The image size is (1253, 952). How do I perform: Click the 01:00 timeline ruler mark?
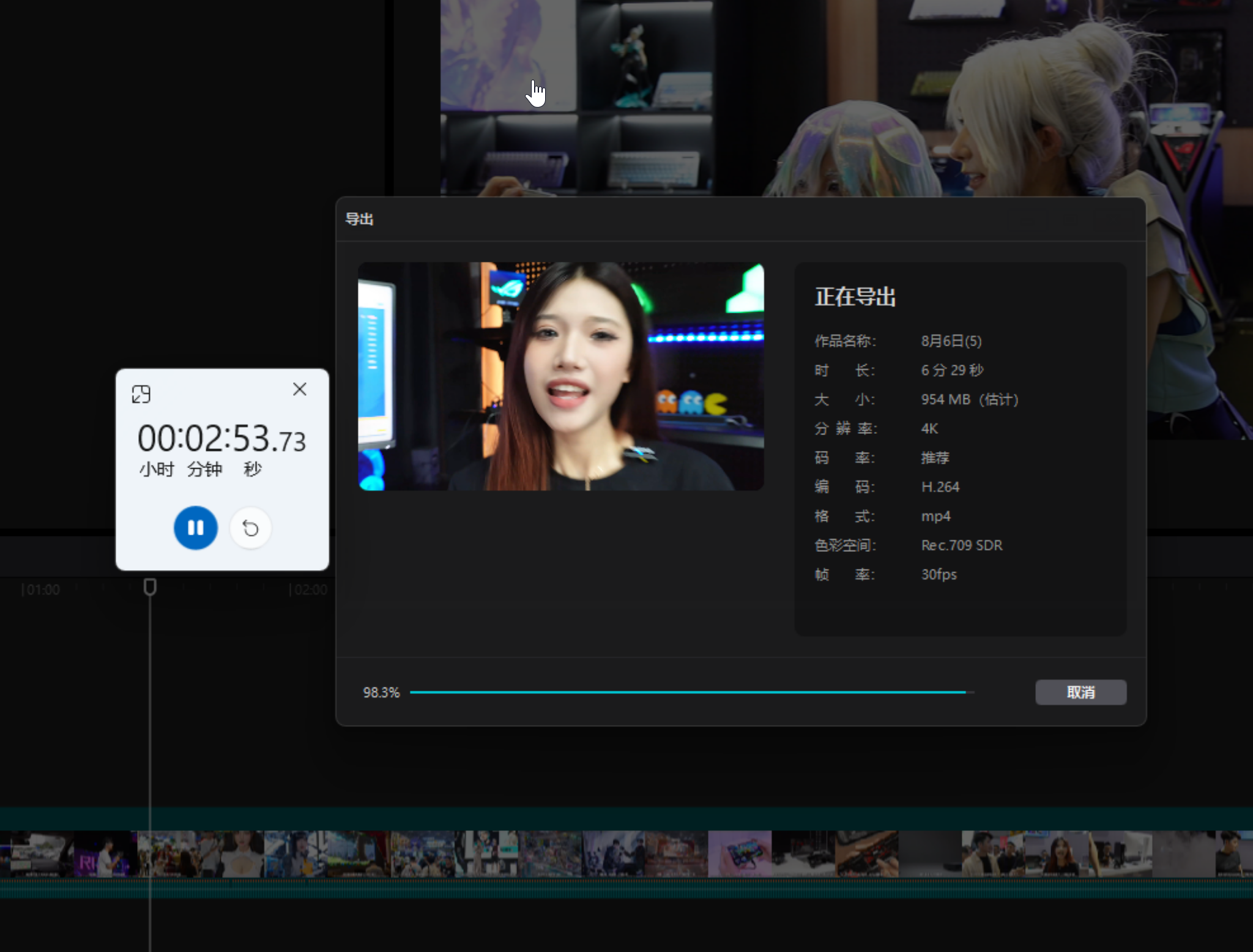[41, 590]
